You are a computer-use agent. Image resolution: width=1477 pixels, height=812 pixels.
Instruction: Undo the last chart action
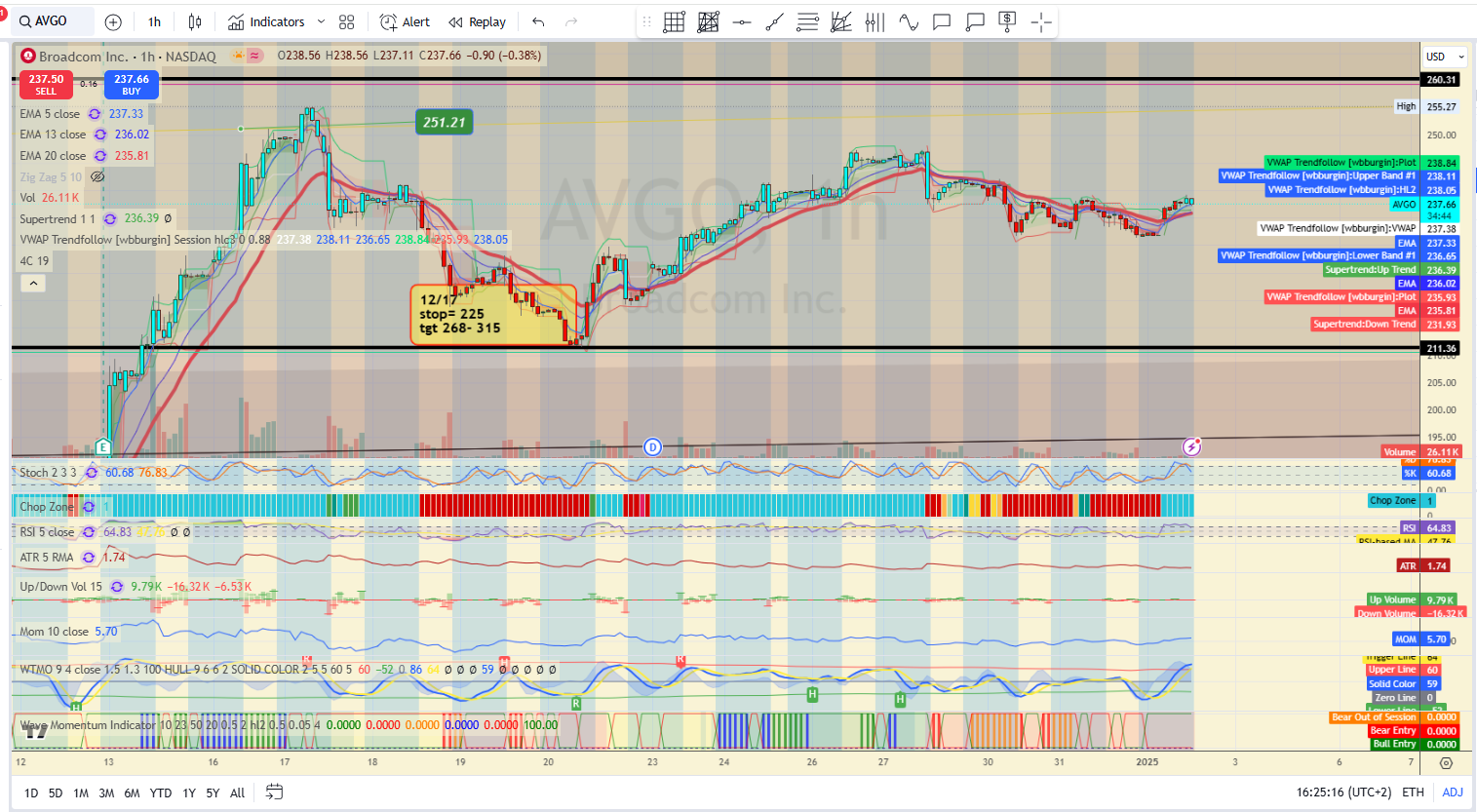(538, 21)
